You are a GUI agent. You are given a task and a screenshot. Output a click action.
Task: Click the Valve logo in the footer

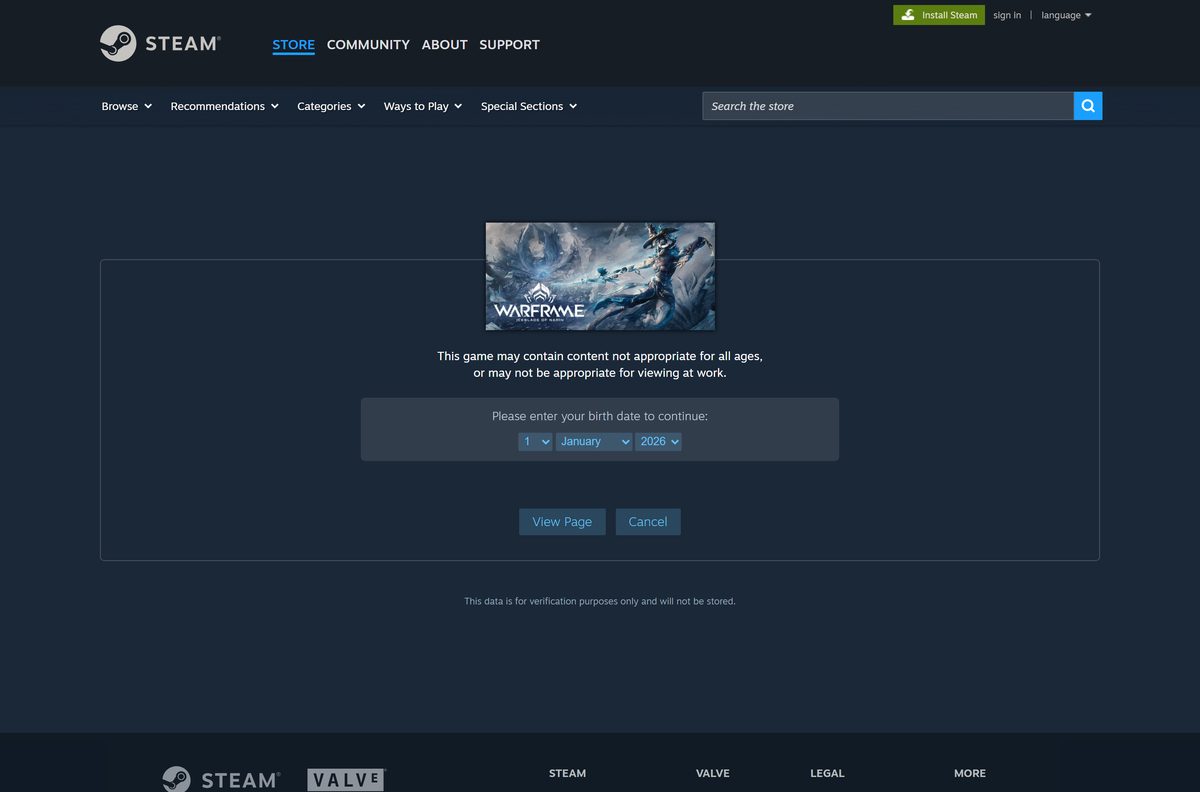tap(346, 780)
